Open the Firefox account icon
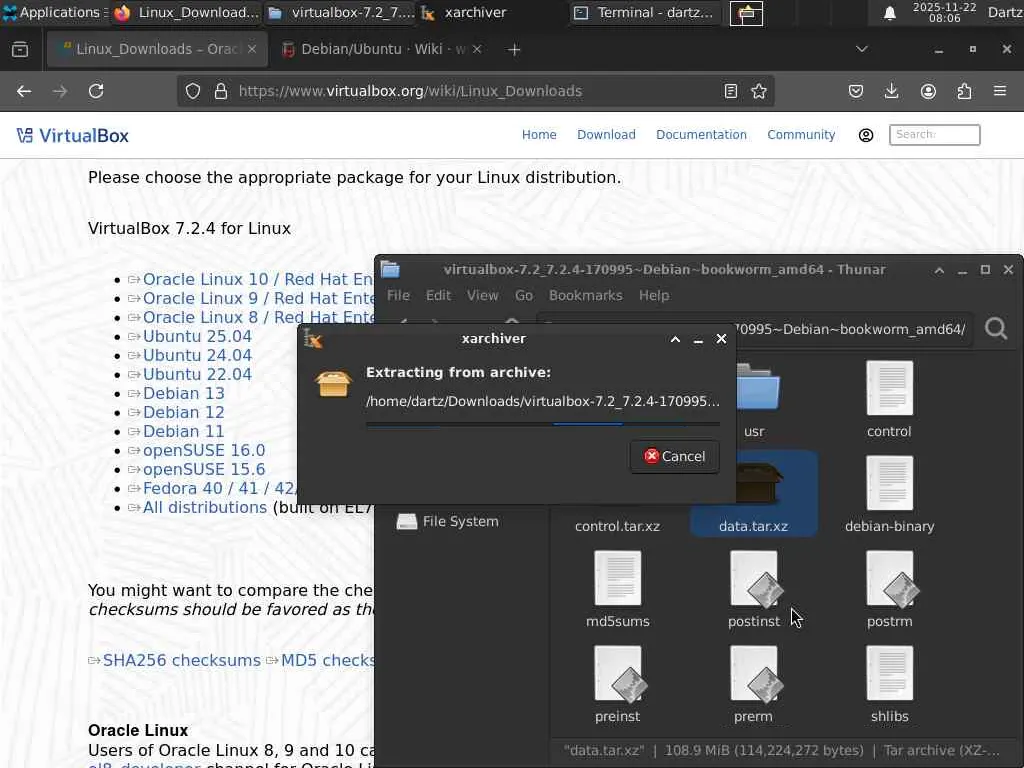 (928, 91)
